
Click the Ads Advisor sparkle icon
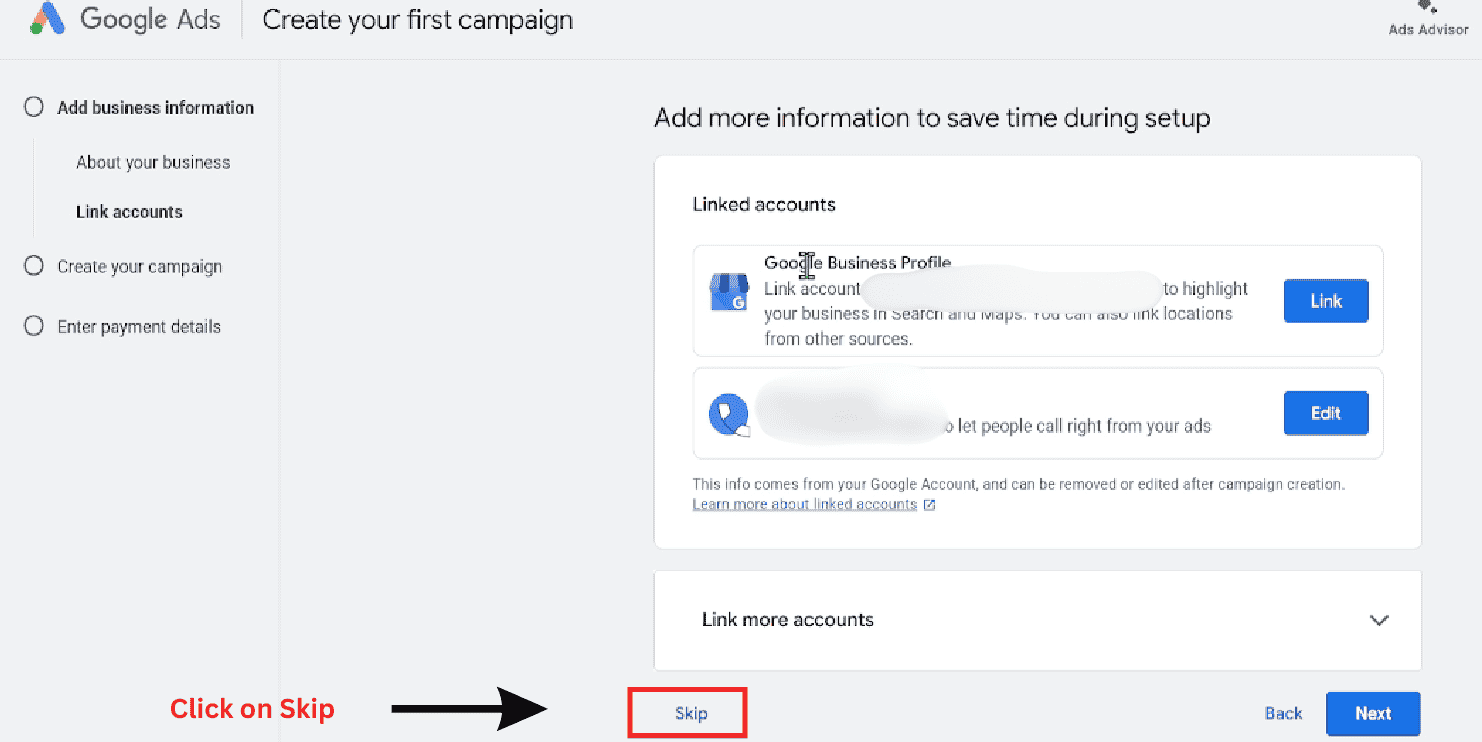1425,8
